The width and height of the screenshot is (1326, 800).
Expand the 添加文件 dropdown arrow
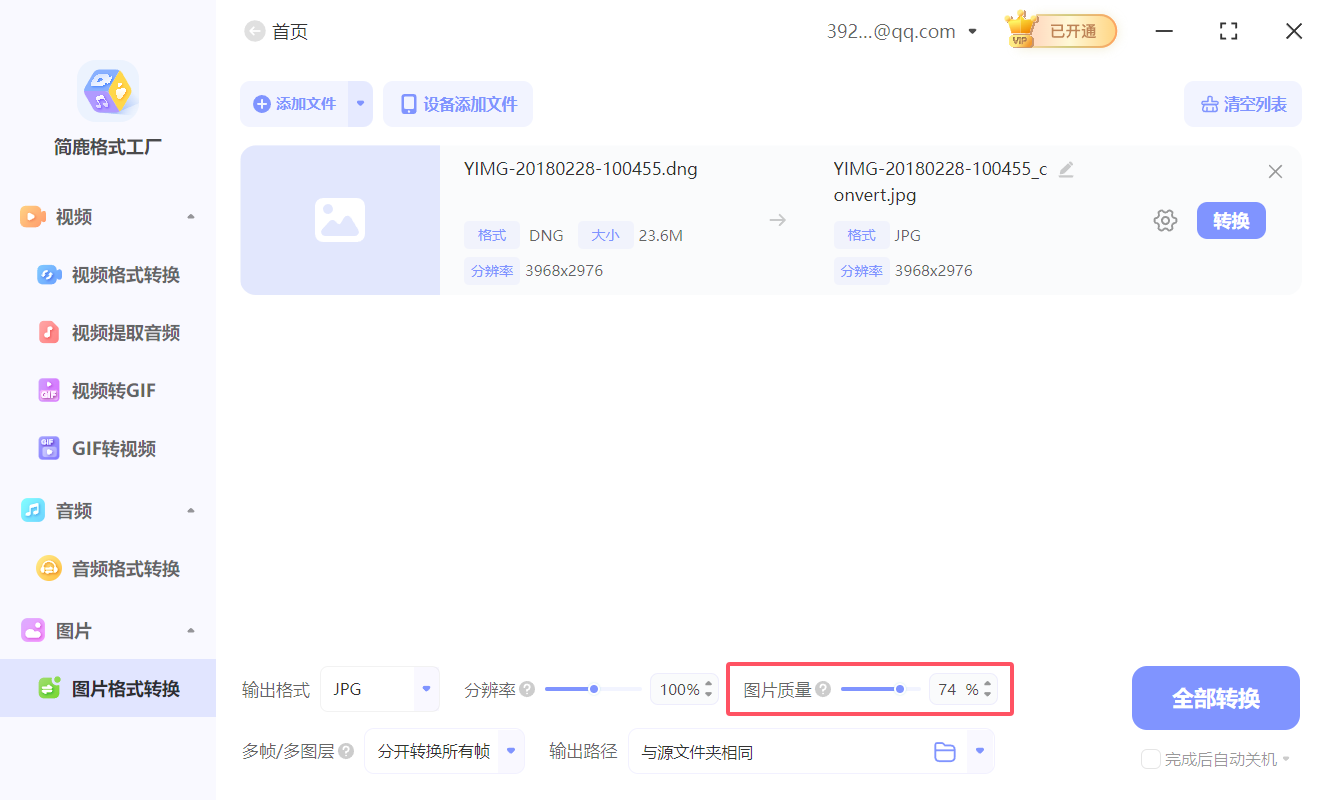362,103
